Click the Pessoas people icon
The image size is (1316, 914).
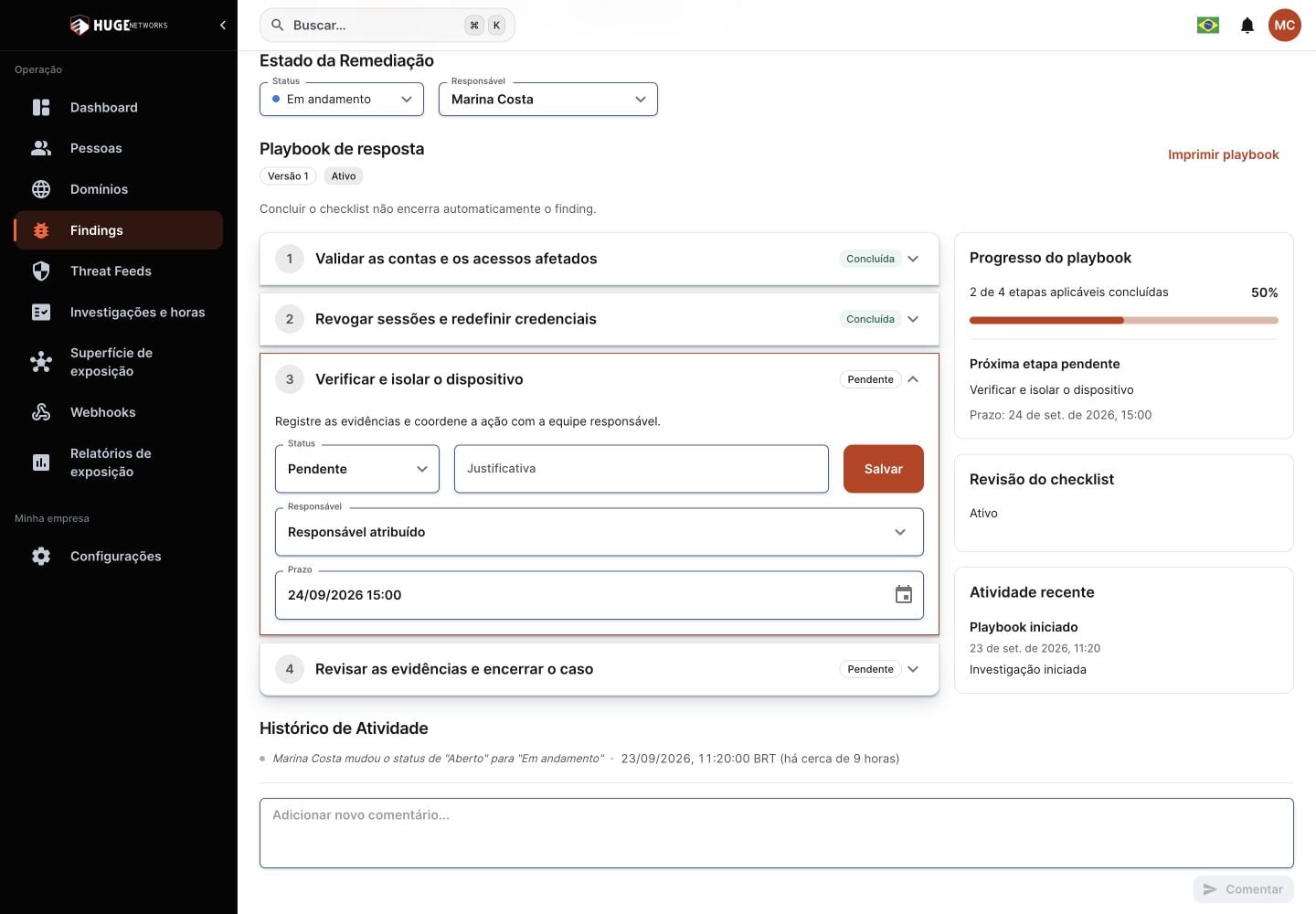[x=41, y=148]
